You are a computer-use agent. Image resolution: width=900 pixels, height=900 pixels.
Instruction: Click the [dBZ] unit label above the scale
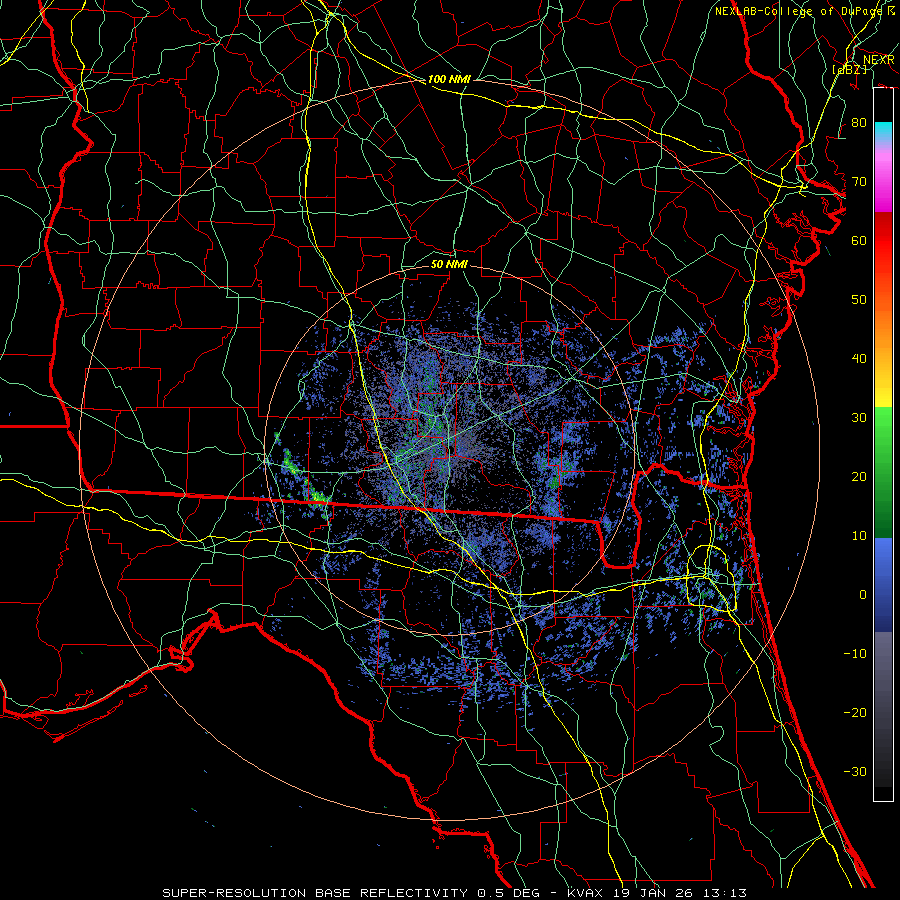[849, 69]
